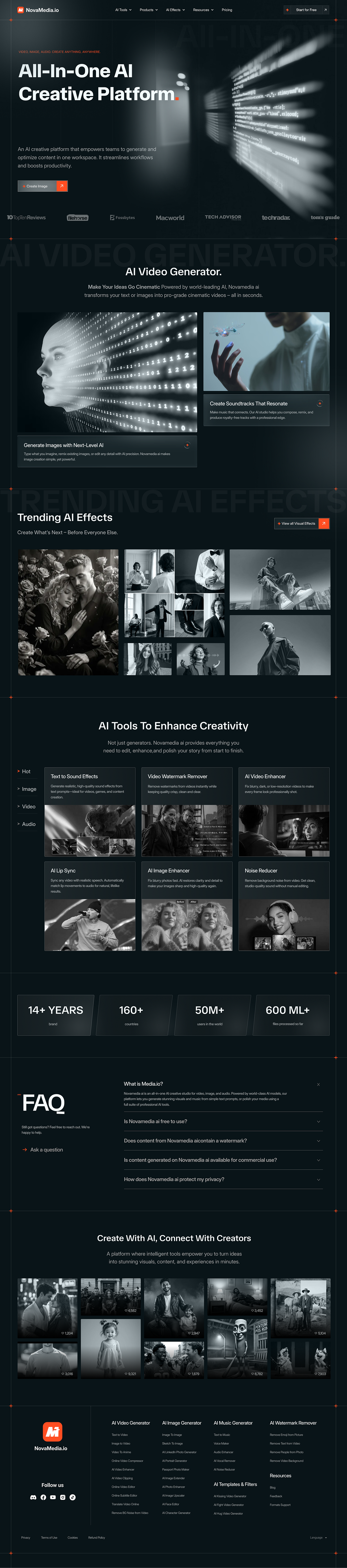Click the Create Image button
The image size is (347, 1568).
click(43, 186)
